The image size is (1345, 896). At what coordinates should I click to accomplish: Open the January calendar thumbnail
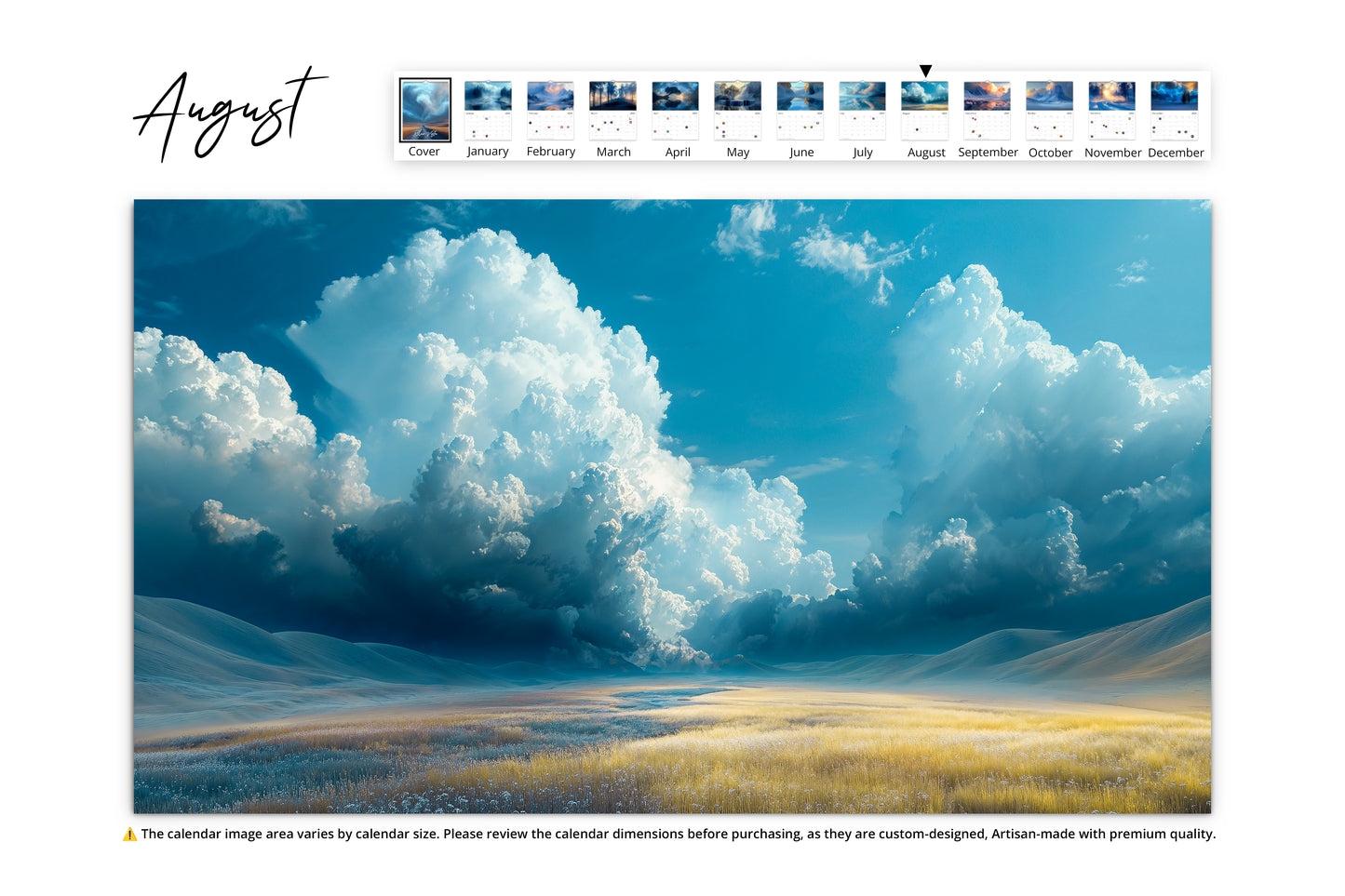488,111
